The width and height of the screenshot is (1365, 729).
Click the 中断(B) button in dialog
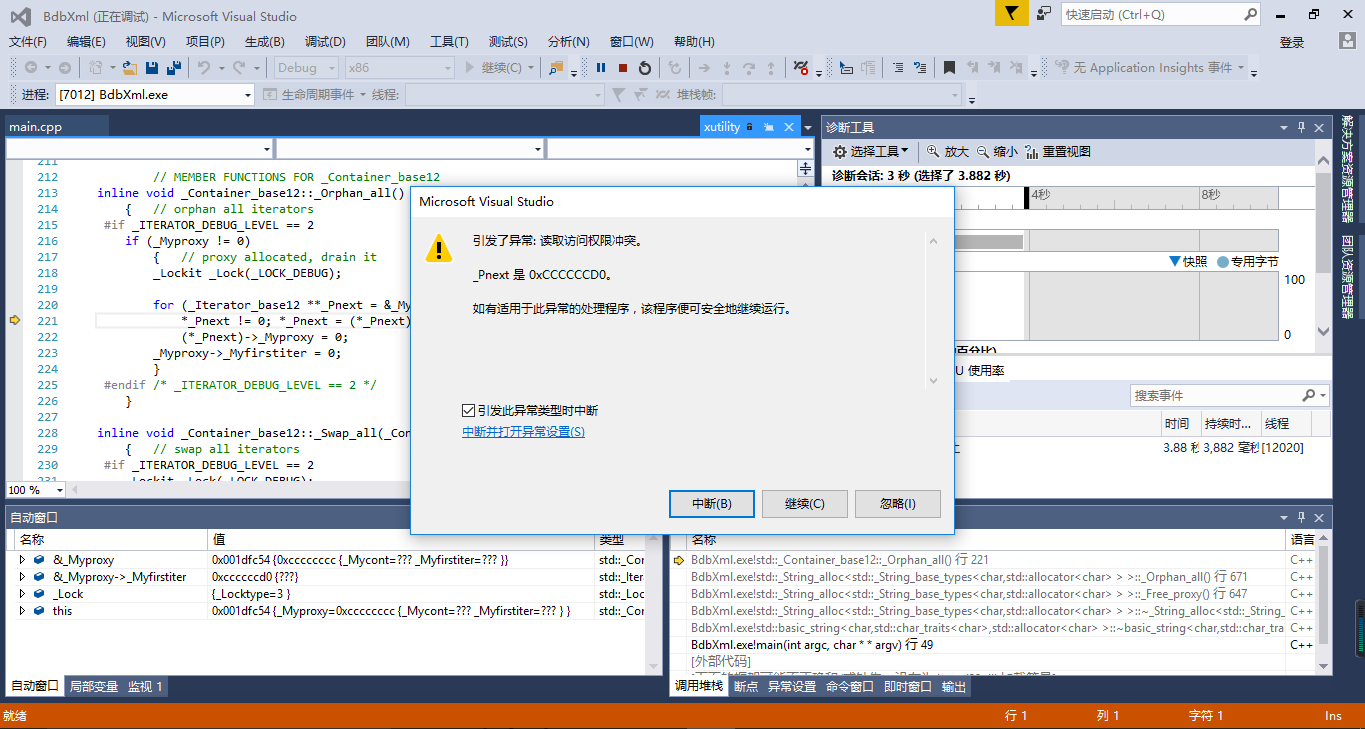click(712, 504)
